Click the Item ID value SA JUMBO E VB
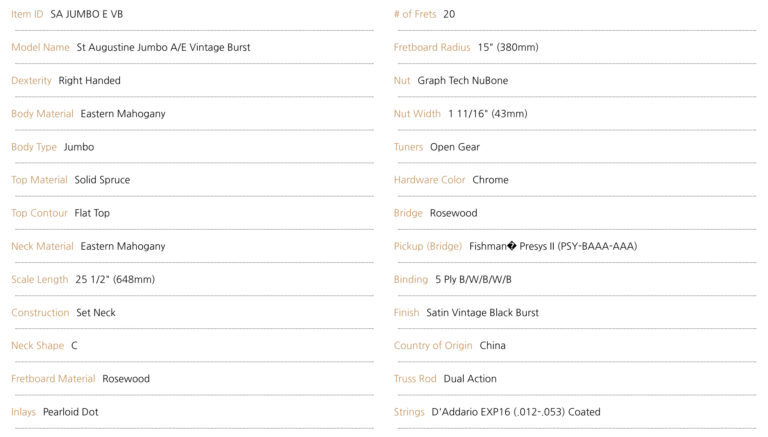Image resolution: width=768 pixels, height=437 pixels. [87, 14]
